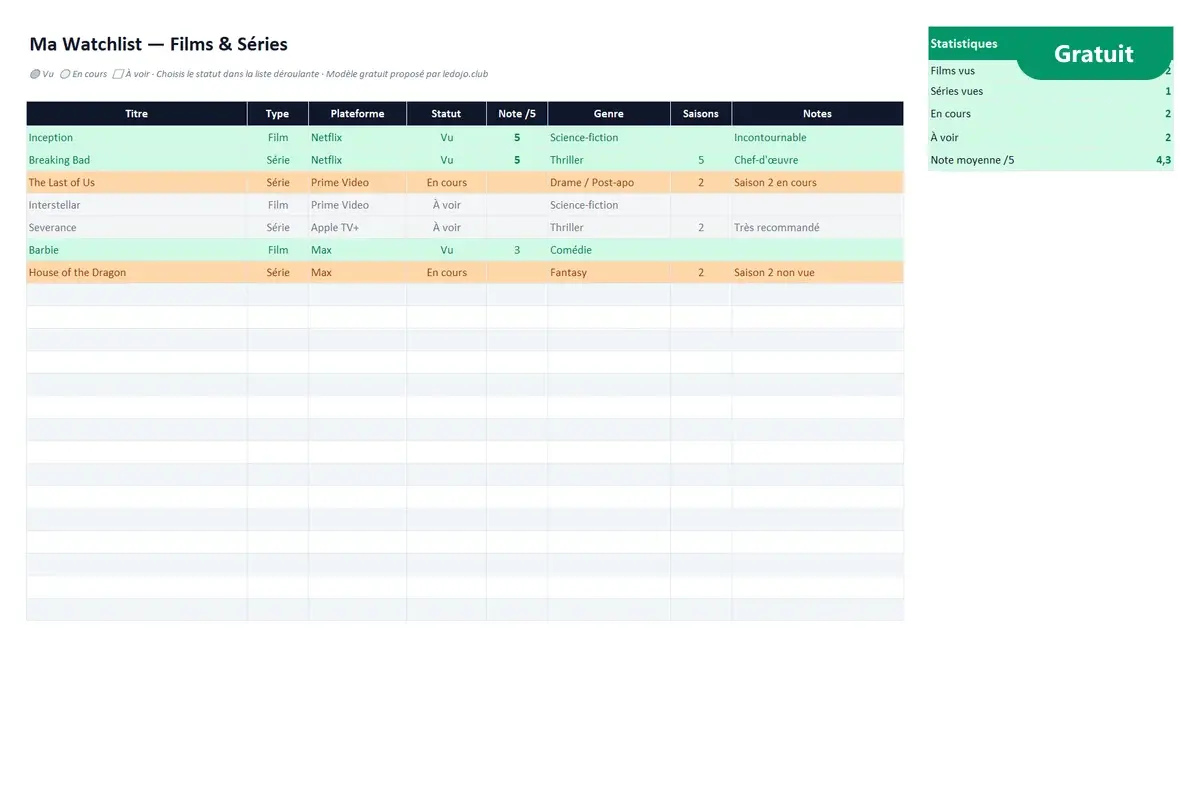This screenshot has height=800, width=1200.
Task: Select the "Films vus" statistics label
Action: point(953,71)
